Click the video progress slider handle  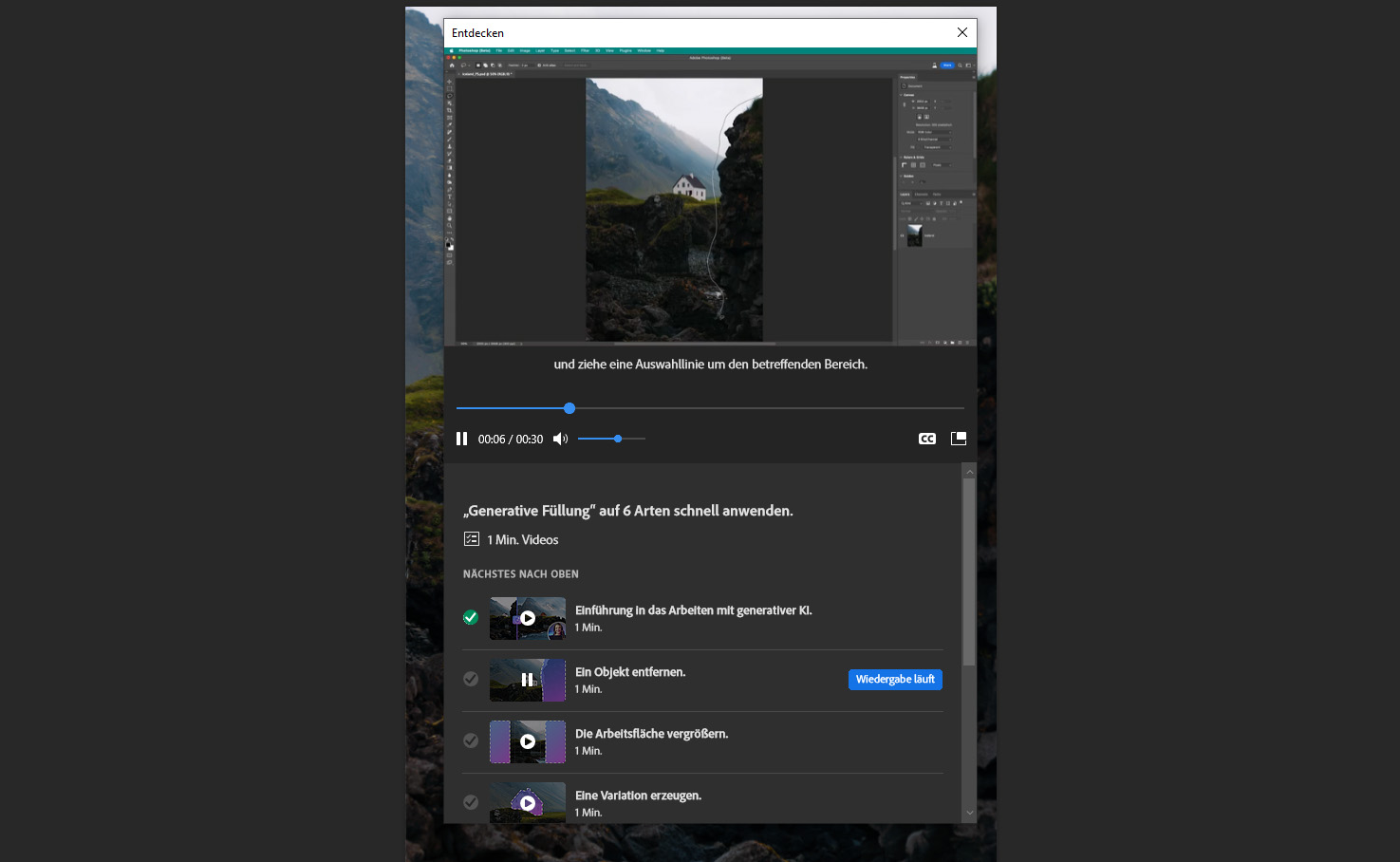[569, 408]
